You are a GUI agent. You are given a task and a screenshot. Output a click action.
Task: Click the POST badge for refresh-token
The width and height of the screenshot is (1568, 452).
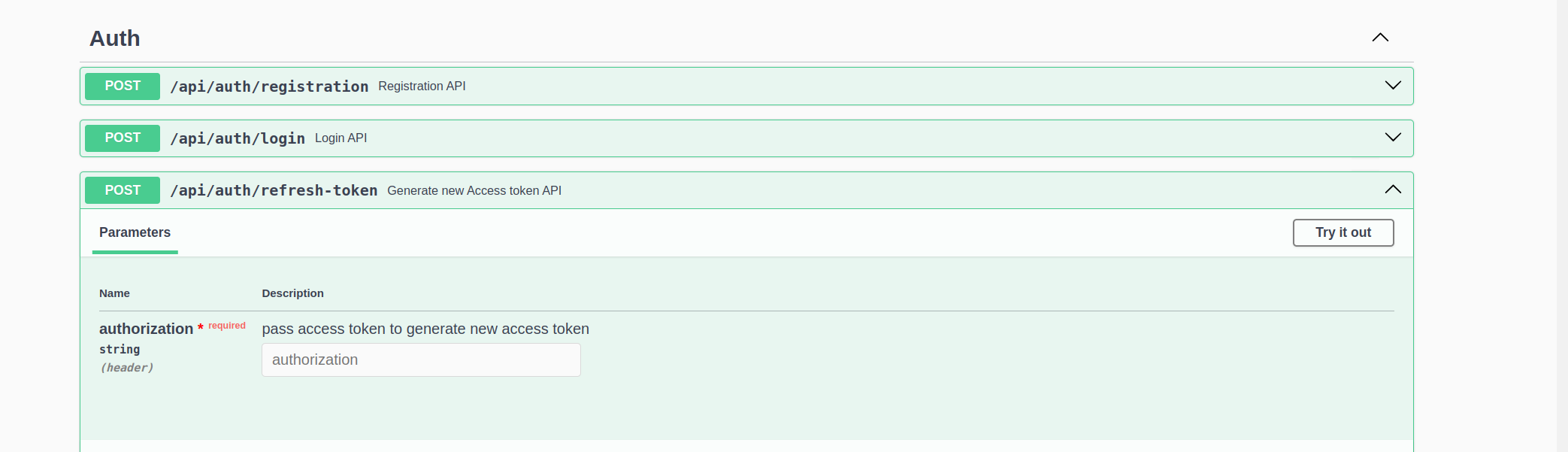(x=123, y=190)
